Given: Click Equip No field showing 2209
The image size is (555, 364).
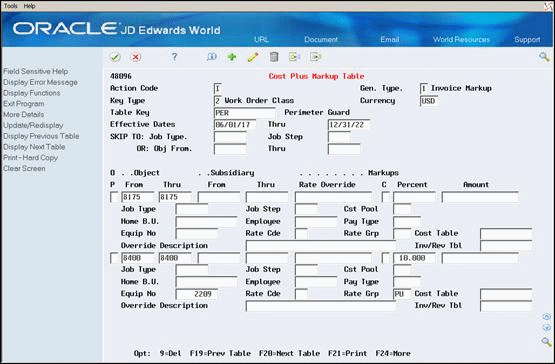Looking at the screenshot, I should [196, 294].
